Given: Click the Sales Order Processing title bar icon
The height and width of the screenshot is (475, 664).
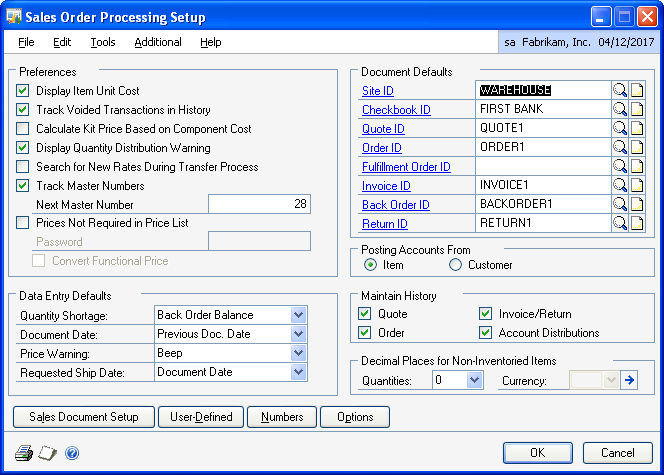Looking at the screenshot, I should click(x=14, y=17).
